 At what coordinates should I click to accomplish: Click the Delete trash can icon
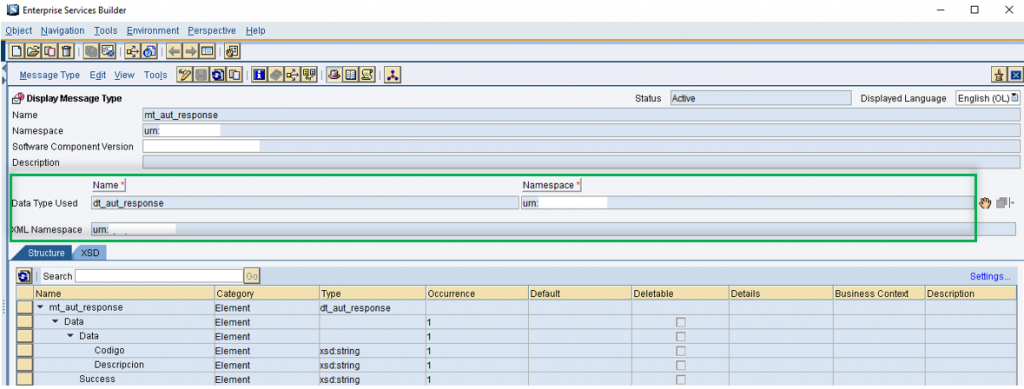coord(66,51)
